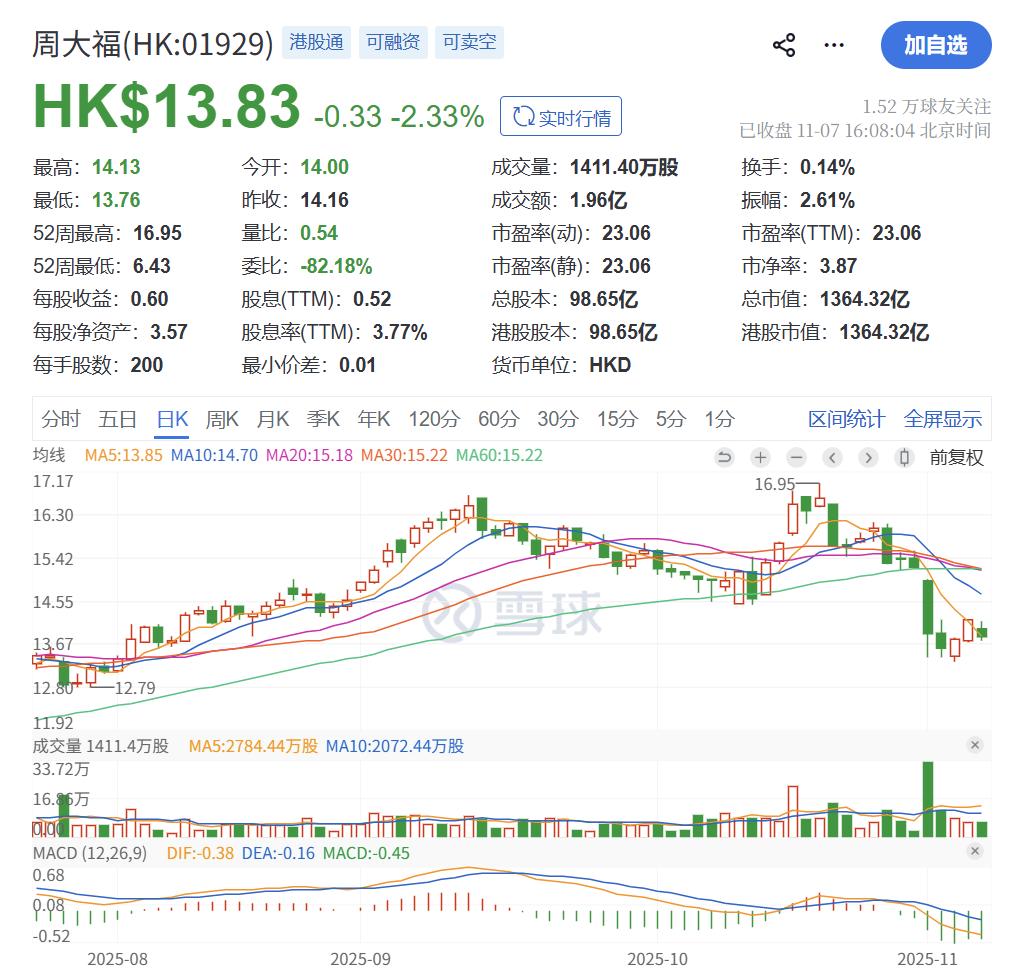Open 全屏显示 full screen view
Viewport: 1010px width, 978px height.
click(941, 420)
